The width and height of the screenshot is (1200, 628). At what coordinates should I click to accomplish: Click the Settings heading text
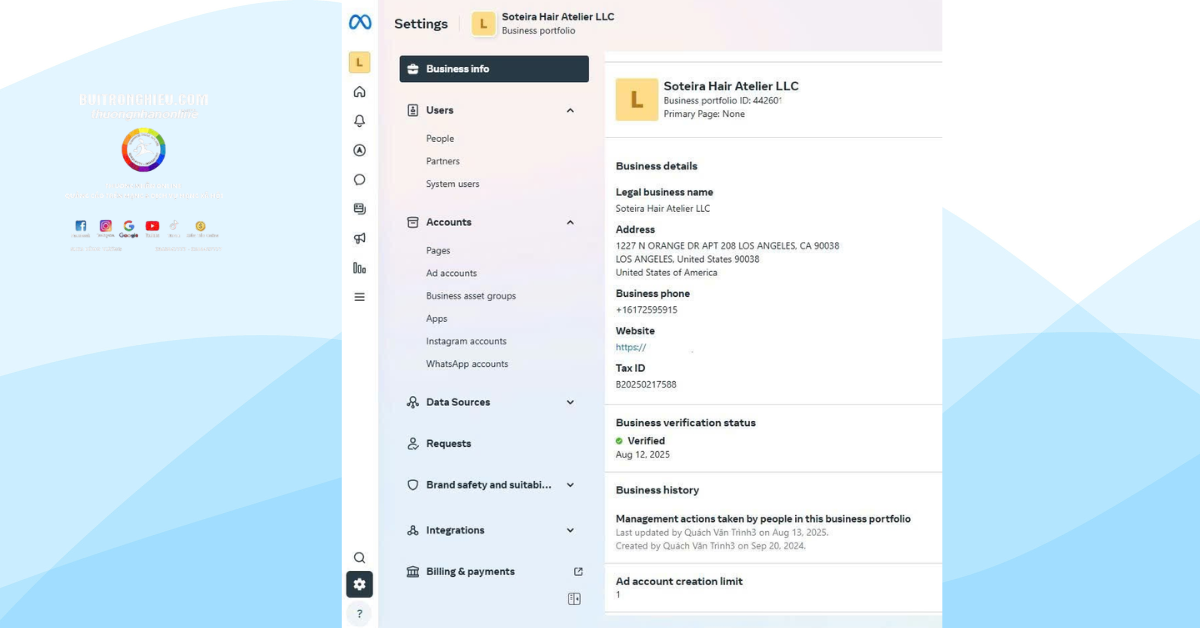(421, 24)
